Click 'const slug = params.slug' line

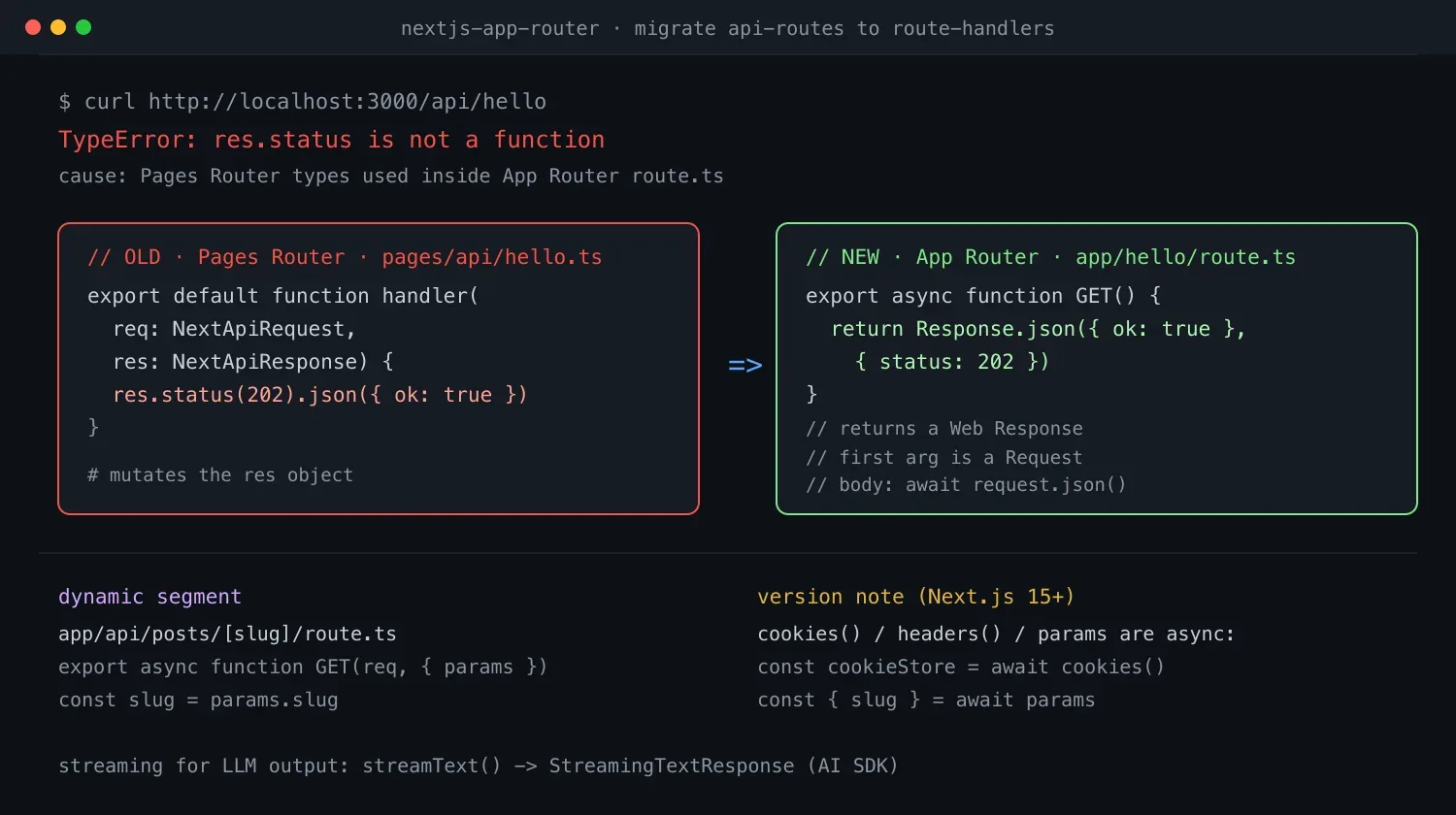(x=199, y=700)
